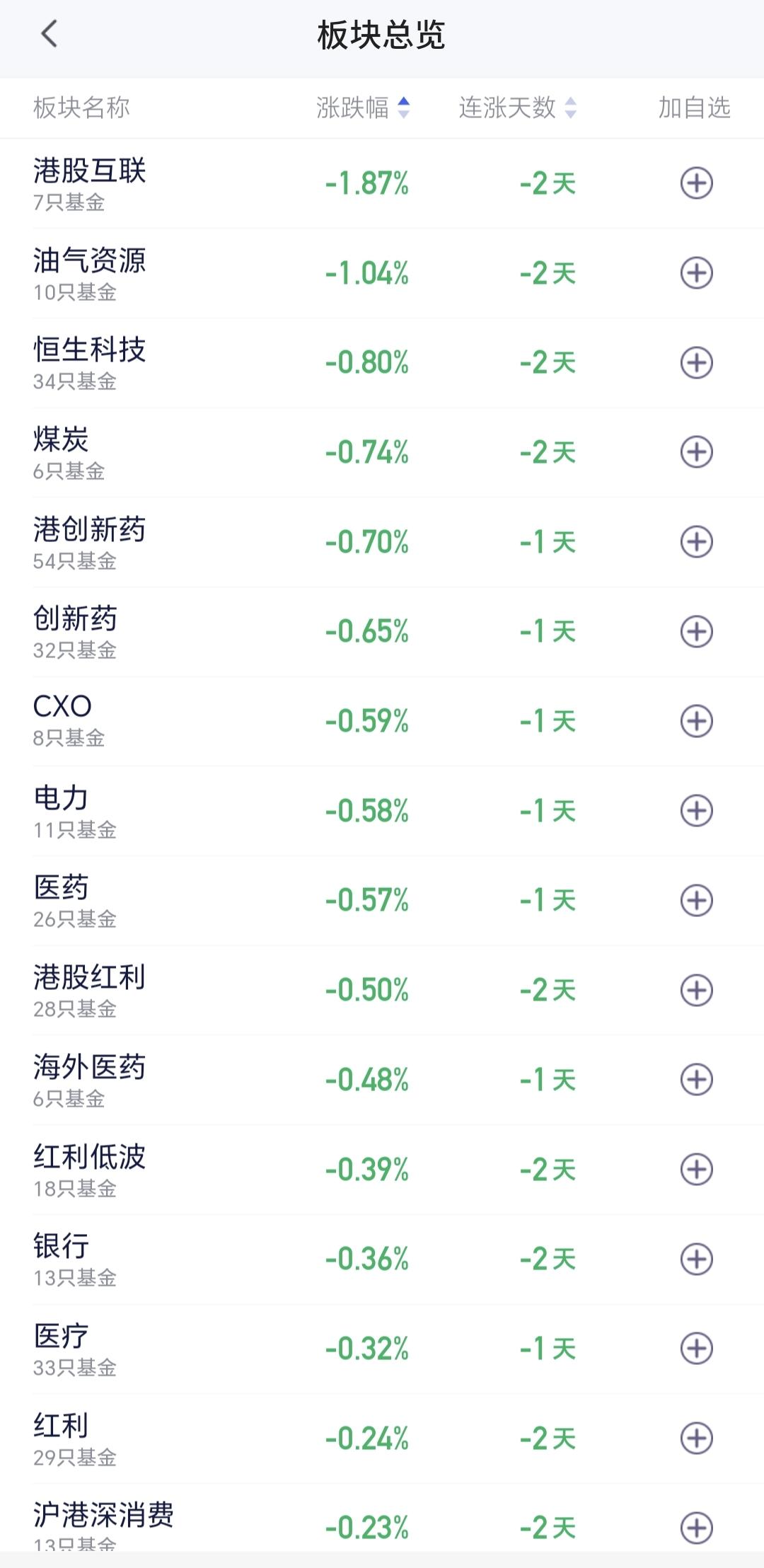Add CXO to watchlist with plus icon
The image size is (764, 1568).
(696, 721)
